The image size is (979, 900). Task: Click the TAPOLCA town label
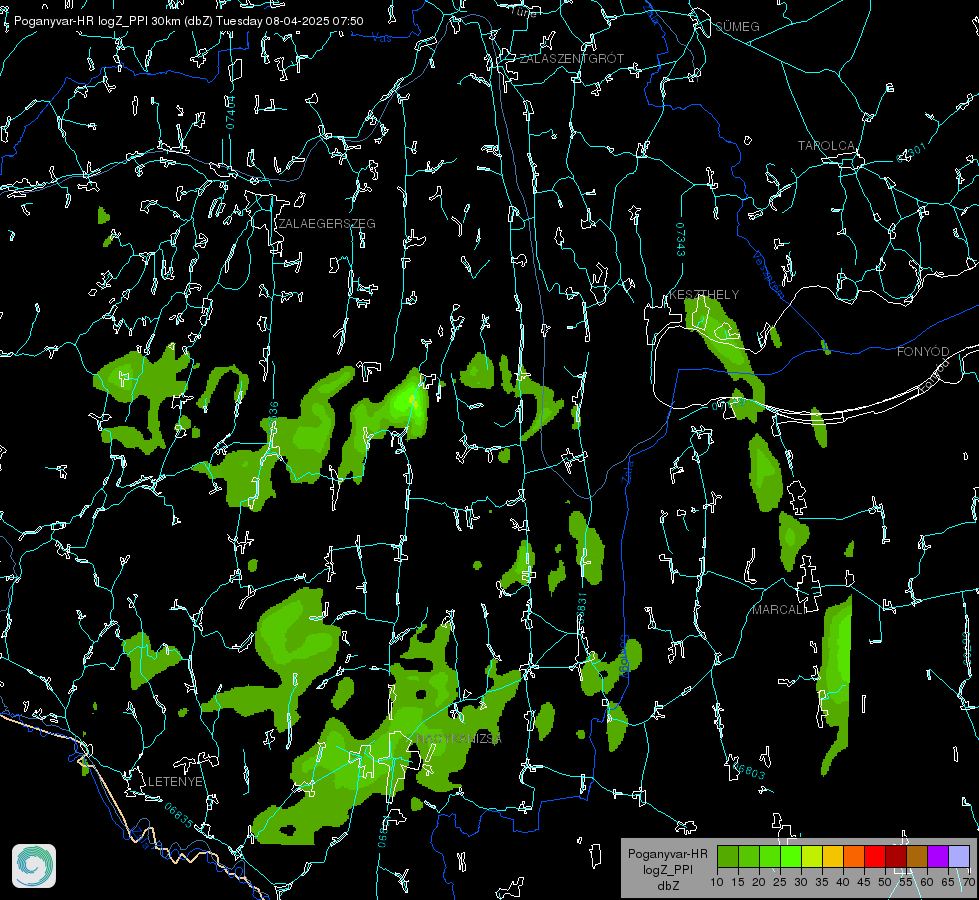click(826, 146)
